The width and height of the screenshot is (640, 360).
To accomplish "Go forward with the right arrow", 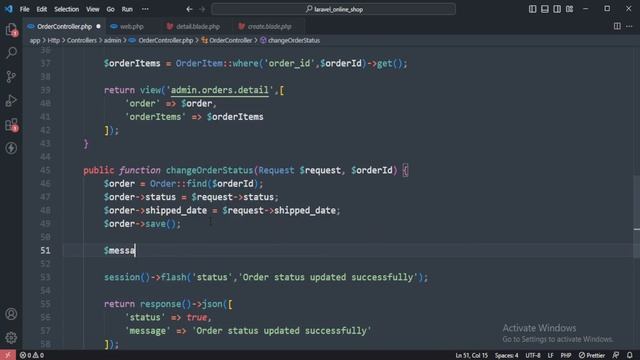I will pyautogui.click(x=202, y=9).
